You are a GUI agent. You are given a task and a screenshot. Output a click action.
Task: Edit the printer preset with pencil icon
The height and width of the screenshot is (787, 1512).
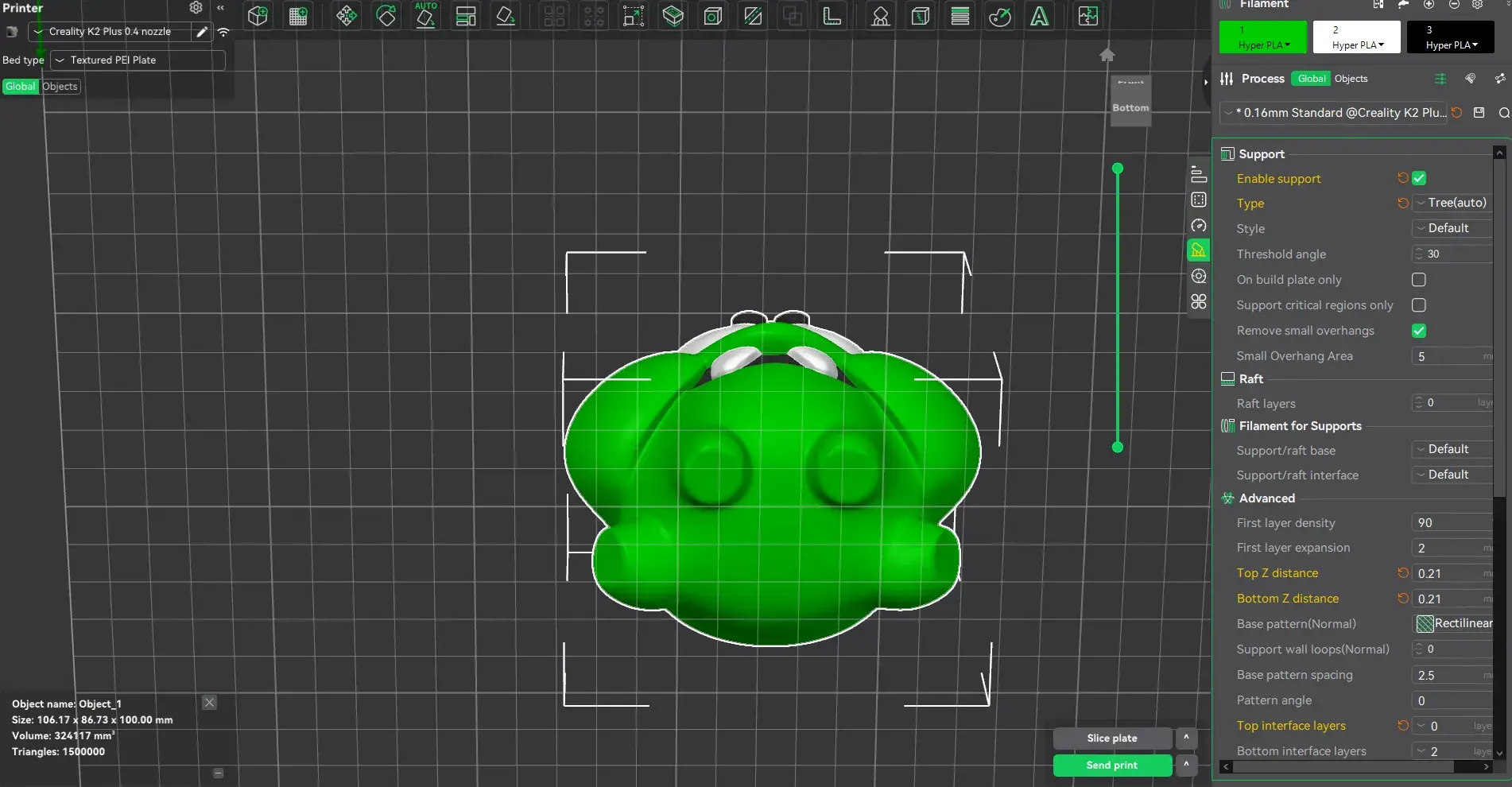coord(202,32)
